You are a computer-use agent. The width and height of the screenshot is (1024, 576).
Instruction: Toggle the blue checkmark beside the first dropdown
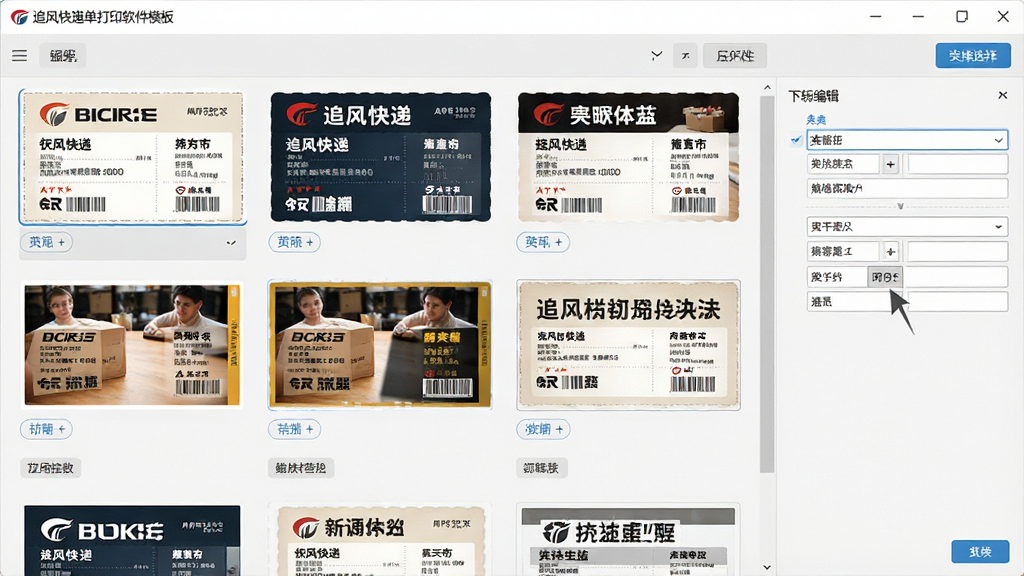795,140
